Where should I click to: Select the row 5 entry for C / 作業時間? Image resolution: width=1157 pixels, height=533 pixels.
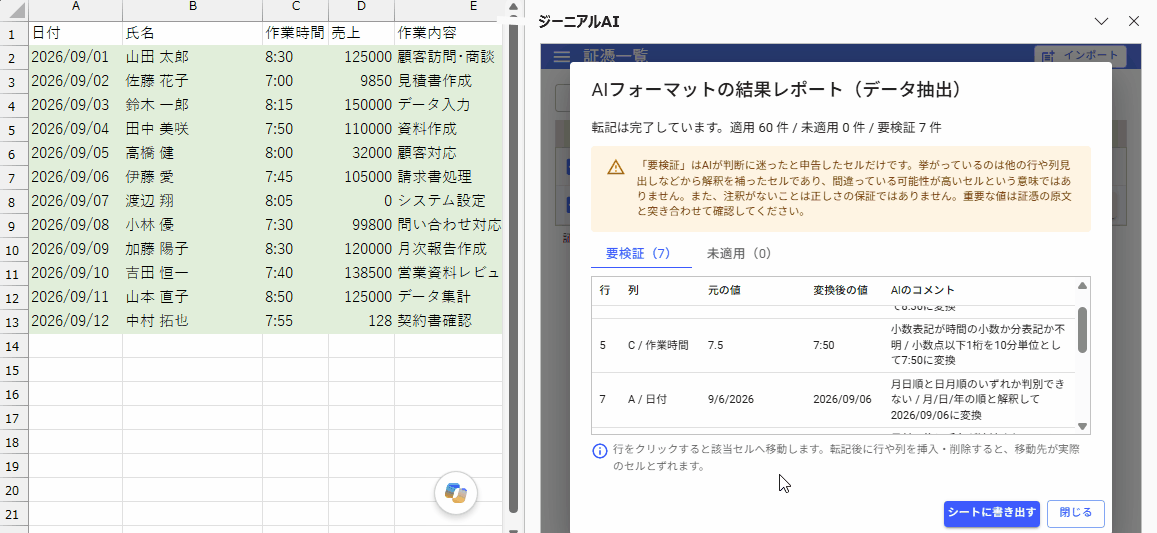[834, 345]
